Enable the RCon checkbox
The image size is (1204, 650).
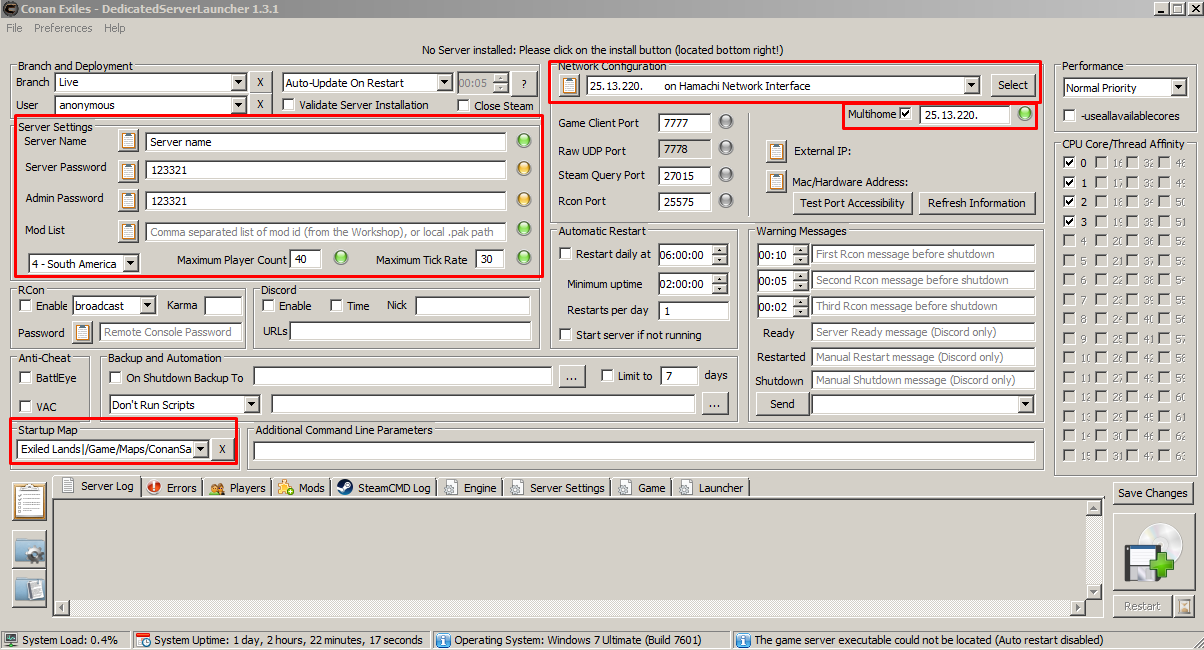(26, 306)
